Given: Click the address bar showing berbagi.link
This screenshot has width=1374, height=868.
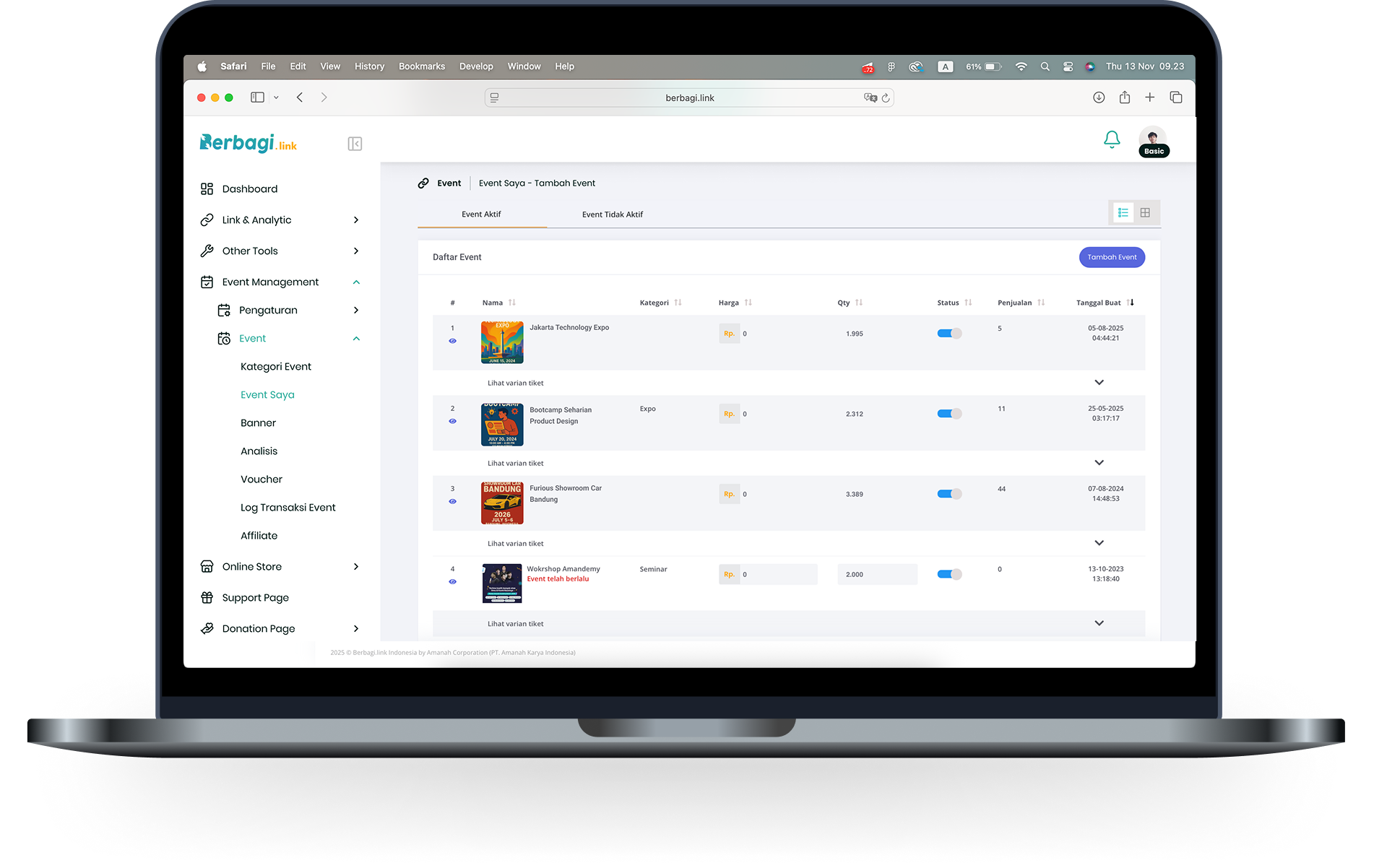Looking at the screenshot, I should coord(688,97).
